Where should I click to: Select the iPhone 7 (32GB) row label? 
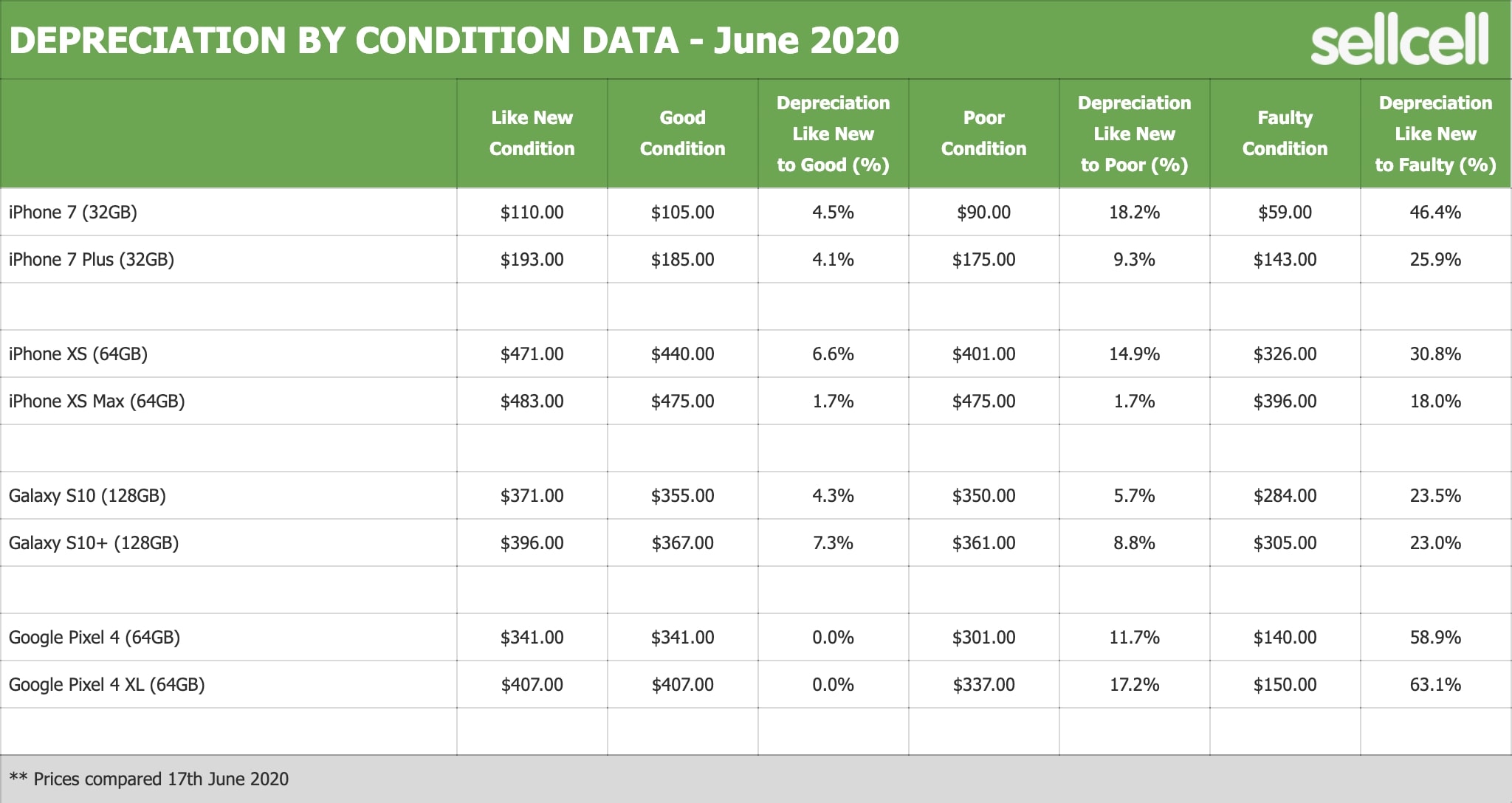(x=73, y=213)
